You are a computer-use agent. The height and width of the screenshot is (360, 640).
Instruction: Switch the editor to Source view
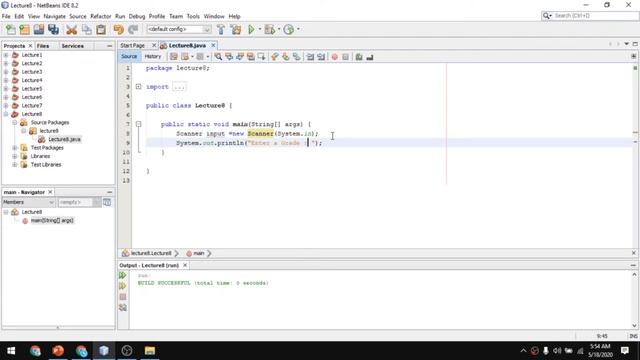click(129, 56)
